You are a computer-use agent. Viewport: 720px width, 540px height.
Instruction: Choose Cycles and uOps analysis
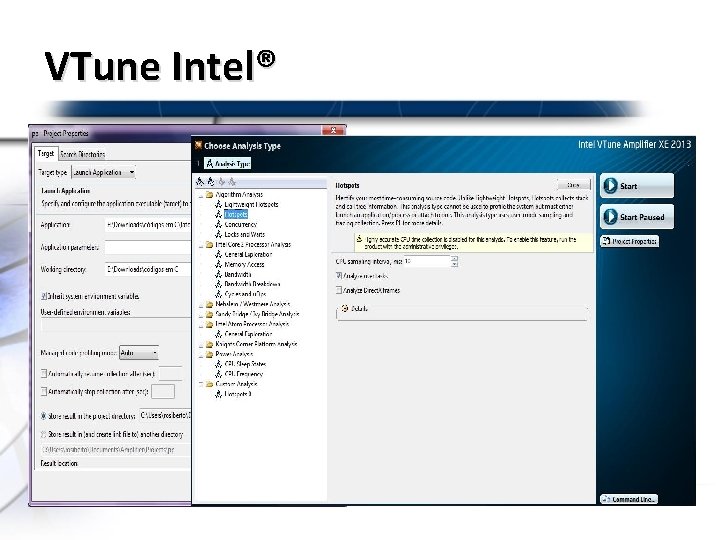[x=245, y=294]
